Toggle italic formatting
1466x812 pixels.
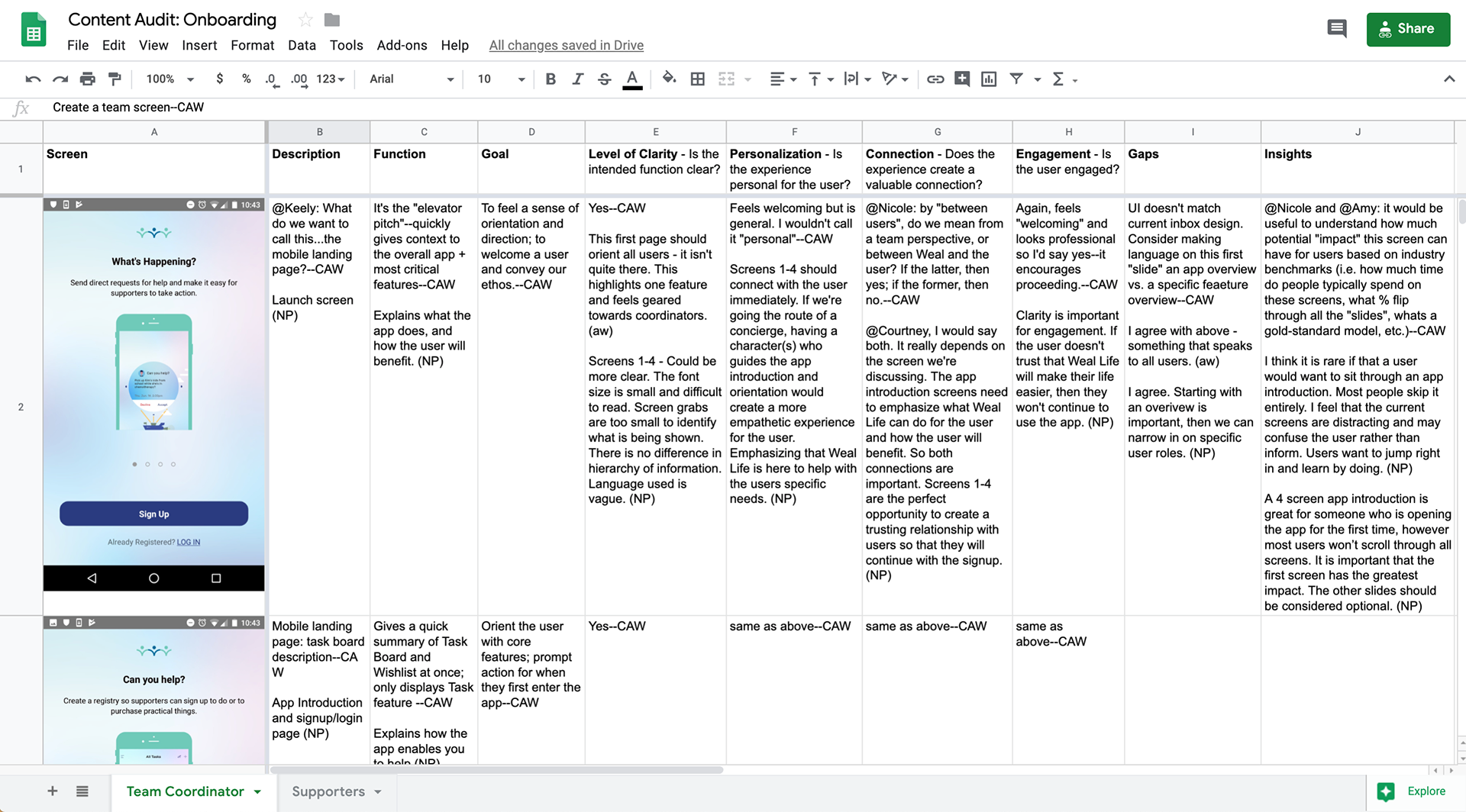[x=577, y=79]
